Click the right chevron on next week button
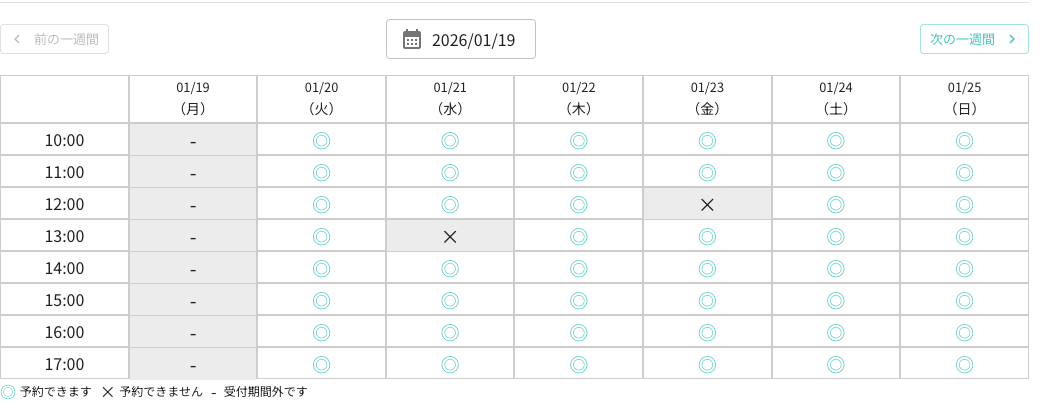Image resolution: width=1040 pixels, height=411 pixels. 1012,39
